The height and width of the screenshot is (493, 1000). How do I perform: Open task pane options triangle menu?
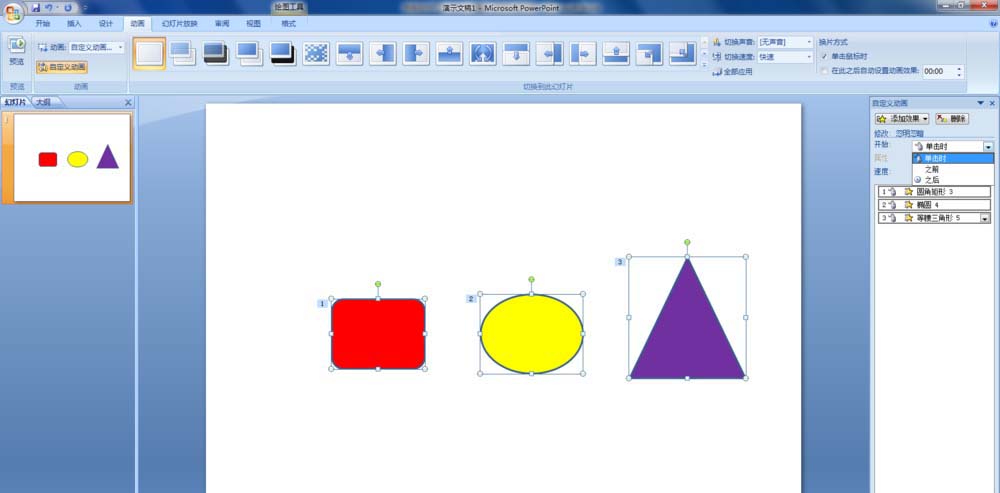(980, 103)
